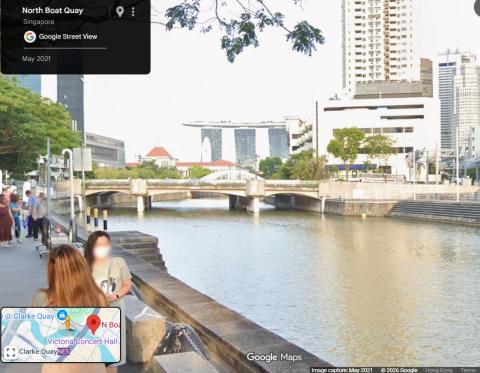Open the three-dot more options menu
Viewport: 480px width, 373px height.
tap(133, 12)
